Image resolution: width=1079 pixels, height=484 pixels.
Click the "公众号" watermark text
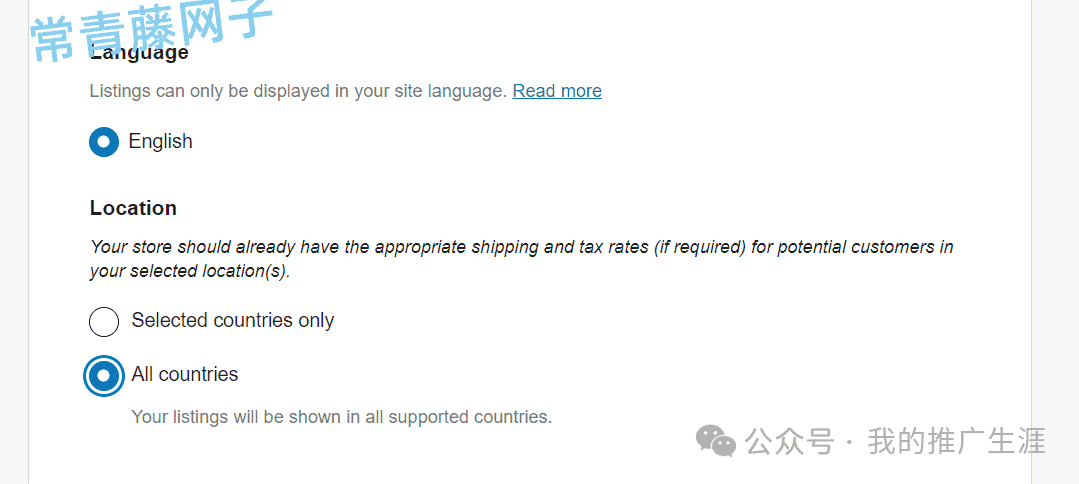pyautogui.click(x=789, y=441)
